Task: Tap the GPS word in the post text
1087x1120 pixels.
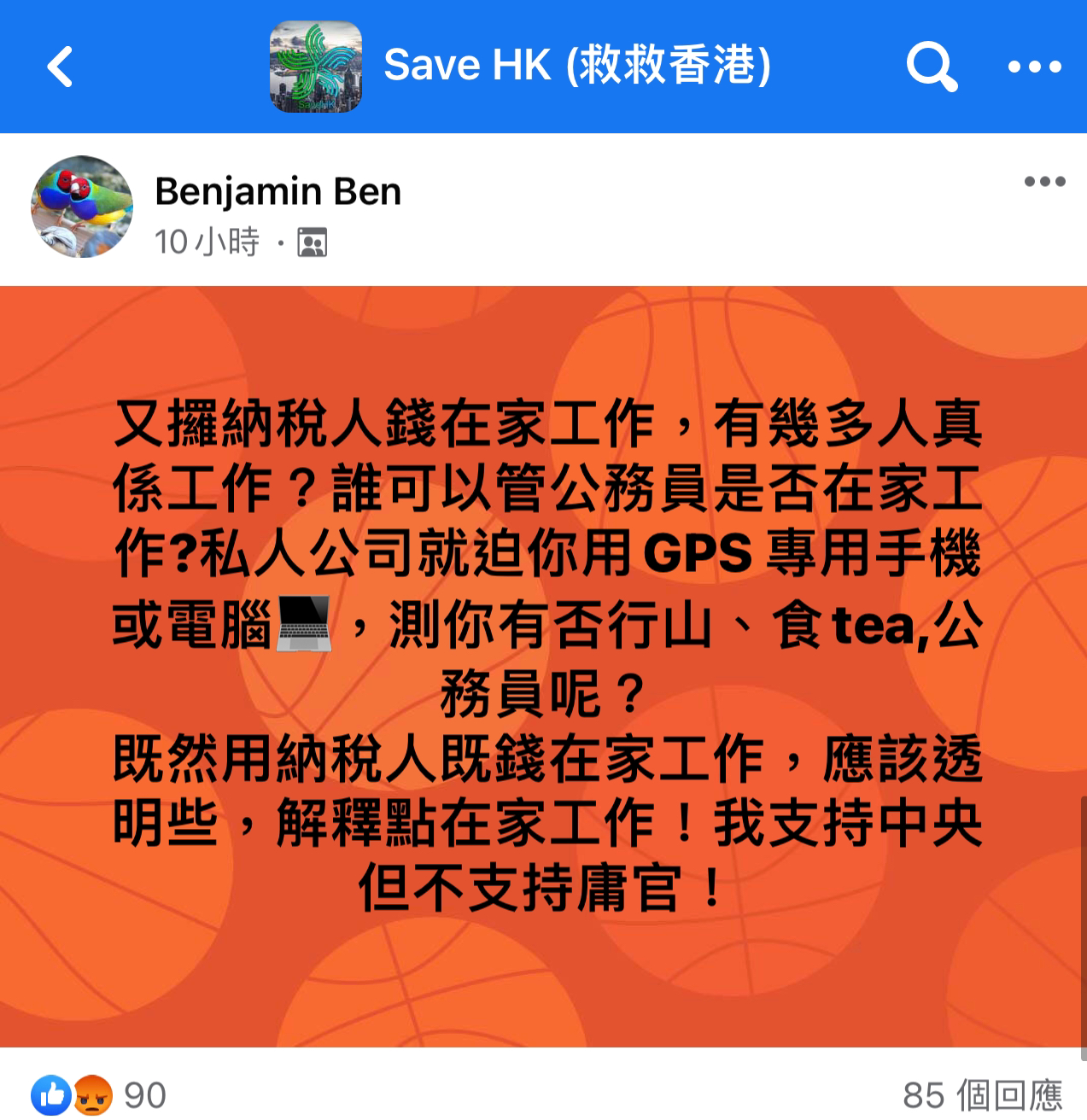Action: point(698,555)
